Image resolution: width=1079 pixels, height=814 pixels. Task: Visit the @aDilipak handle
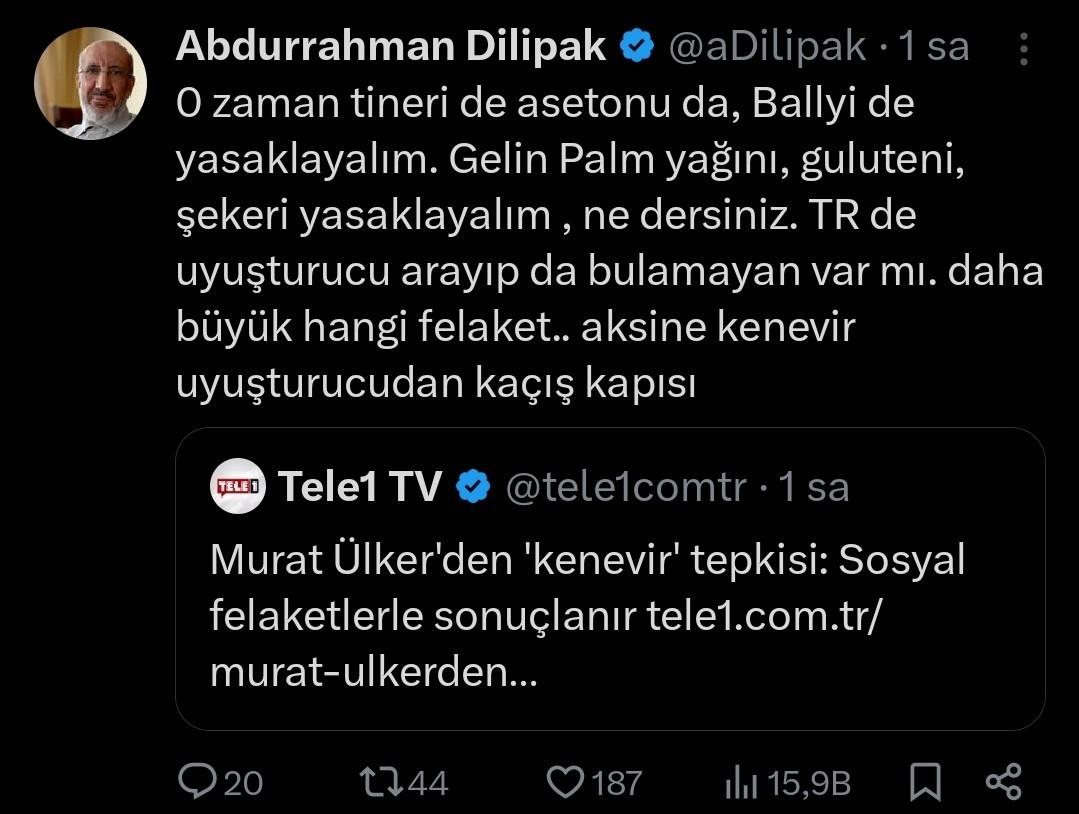coord(766,47)
